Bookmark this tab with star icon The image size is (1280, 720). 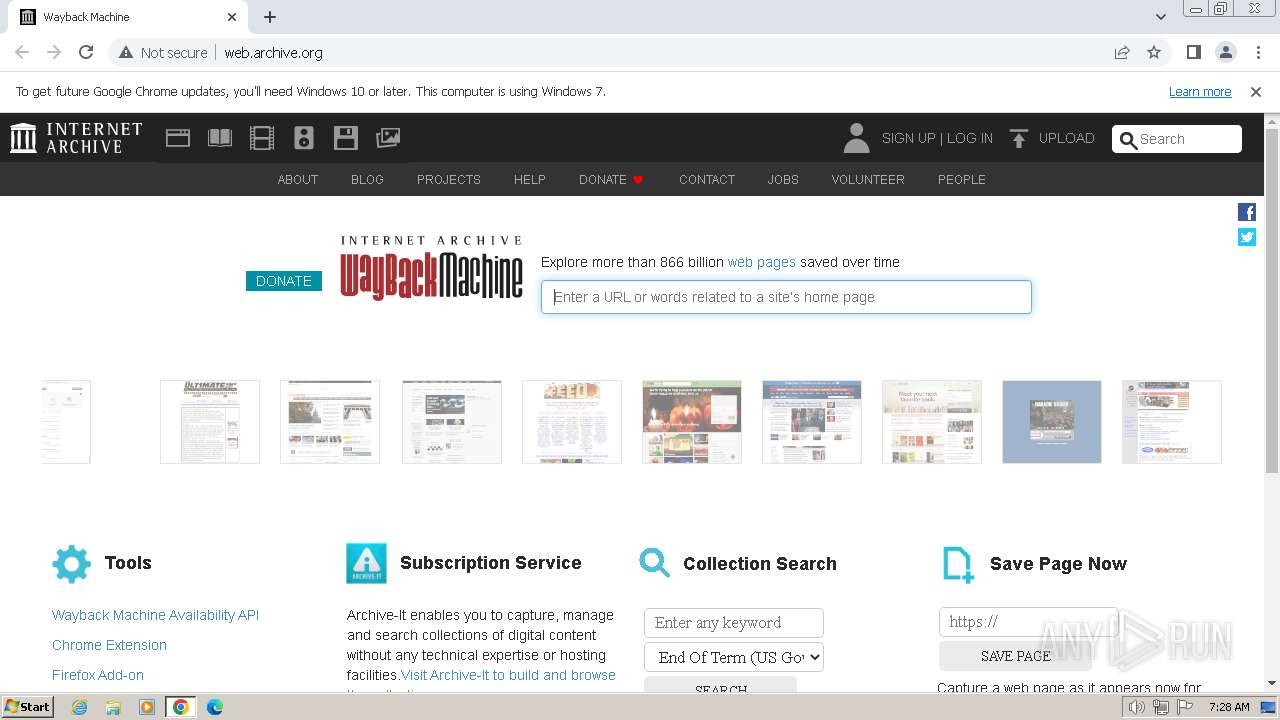1154,52
